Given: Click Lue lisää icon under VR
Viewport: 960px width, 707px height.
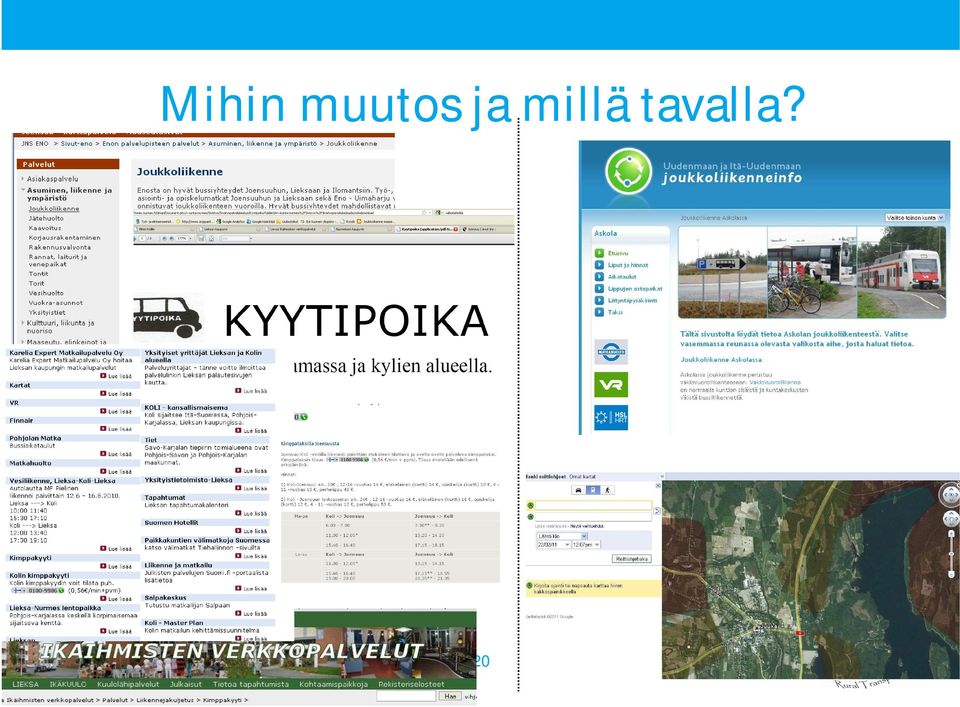Looking at the screenshot, I should [x=103, y=411].
